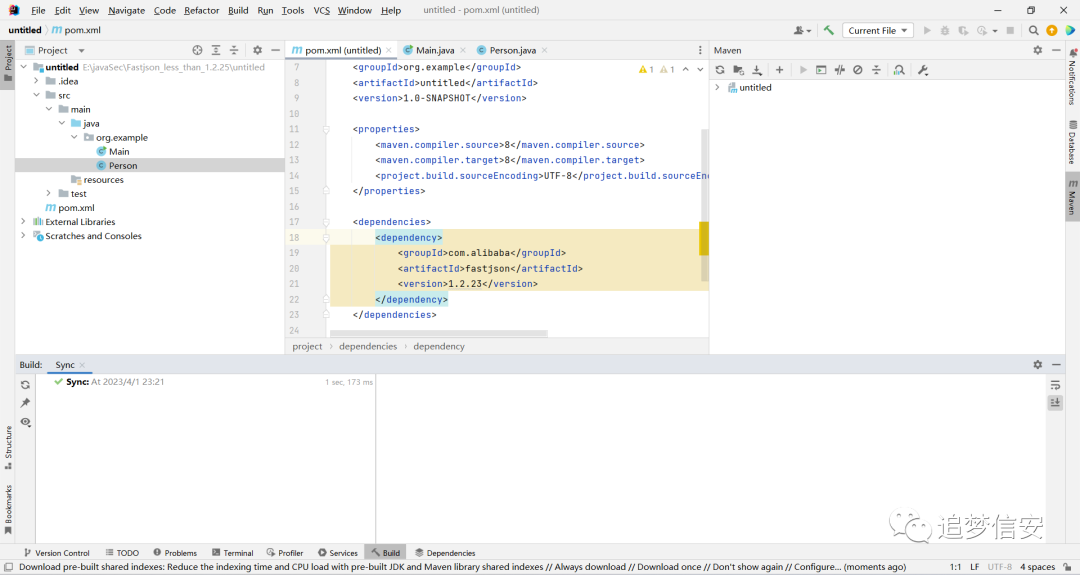Open the Project view dropdown arrow
The width and height of the screenshot is (1080, 575).
[81, 50]
